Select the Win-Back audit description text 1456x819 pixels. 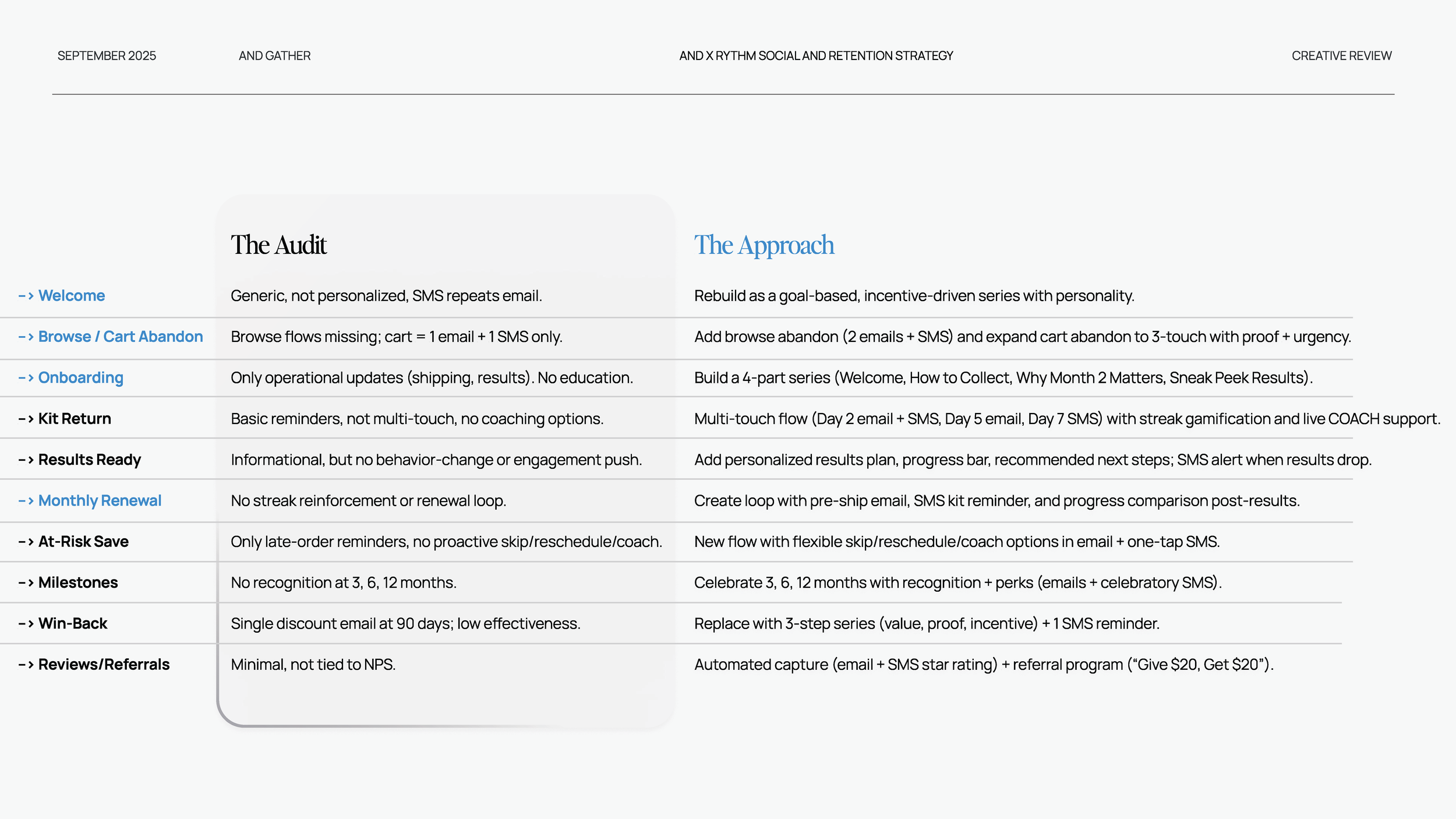click(x=405, y=624)
